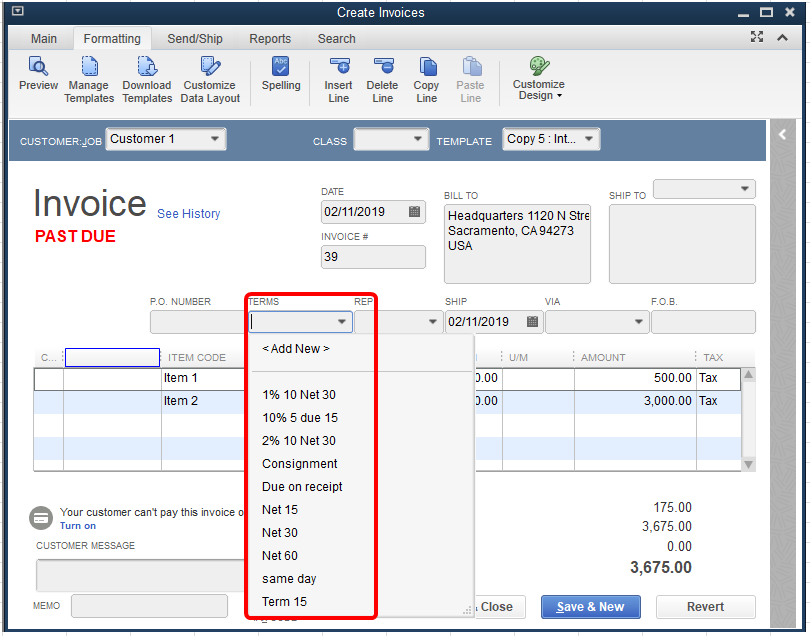Open the date calendar picker icon

[414, 212]
